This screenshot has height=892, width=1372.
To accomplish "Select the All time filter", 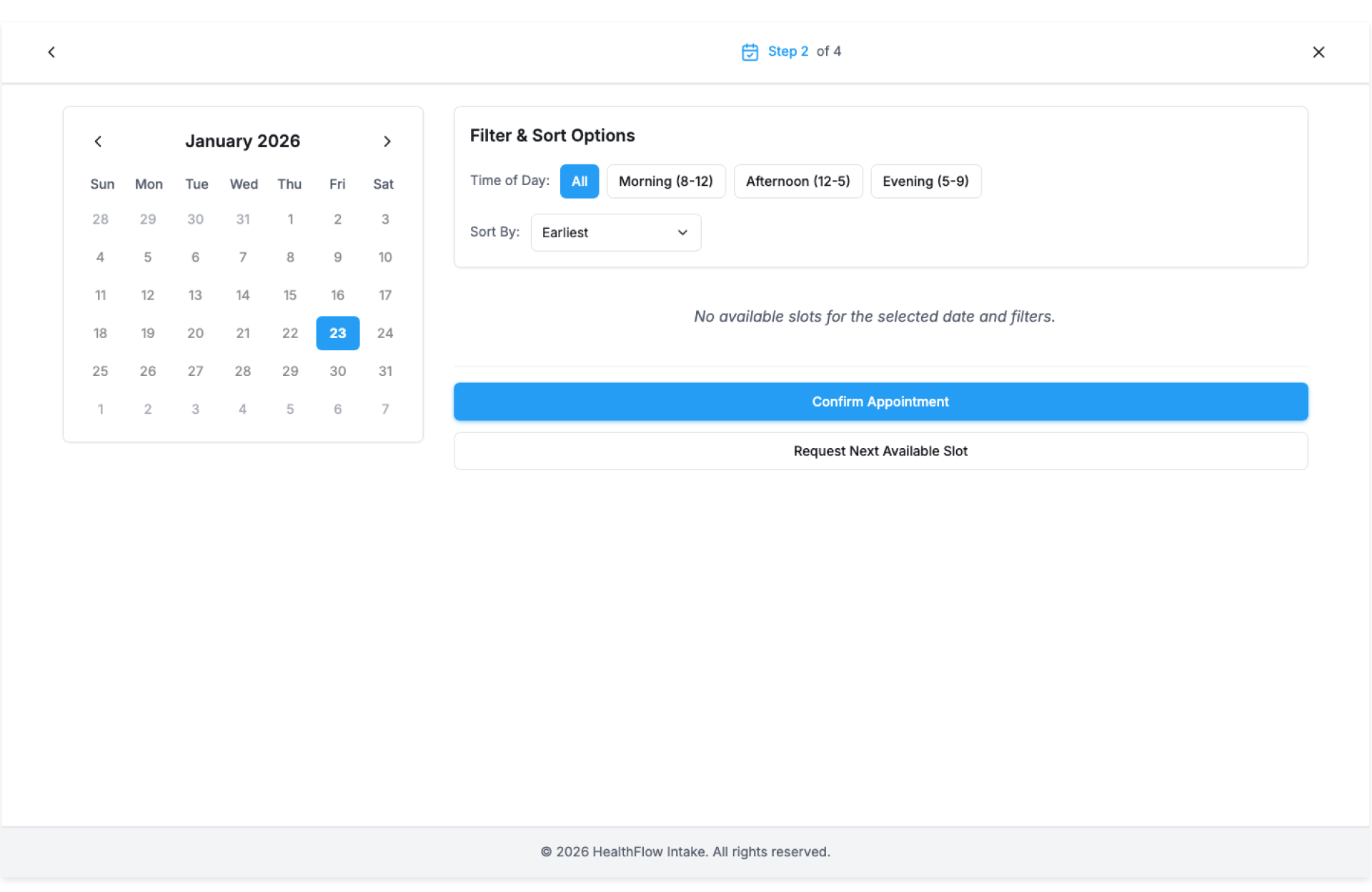I will pos(579,182).
